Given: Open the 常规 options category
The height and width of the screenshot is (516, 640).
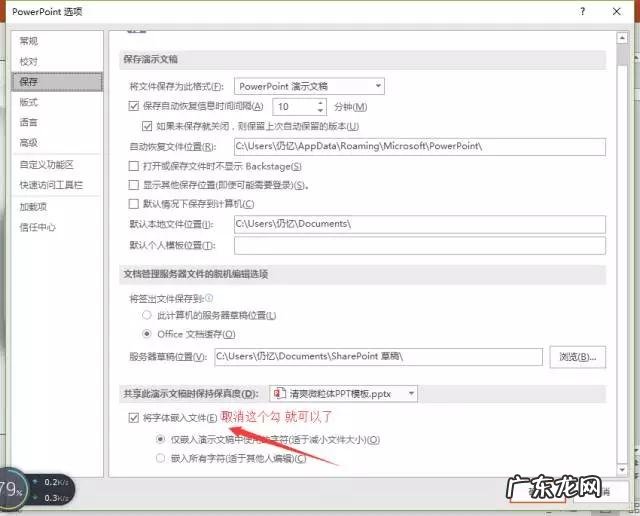Looking at the screenshot, I should 29,41.
